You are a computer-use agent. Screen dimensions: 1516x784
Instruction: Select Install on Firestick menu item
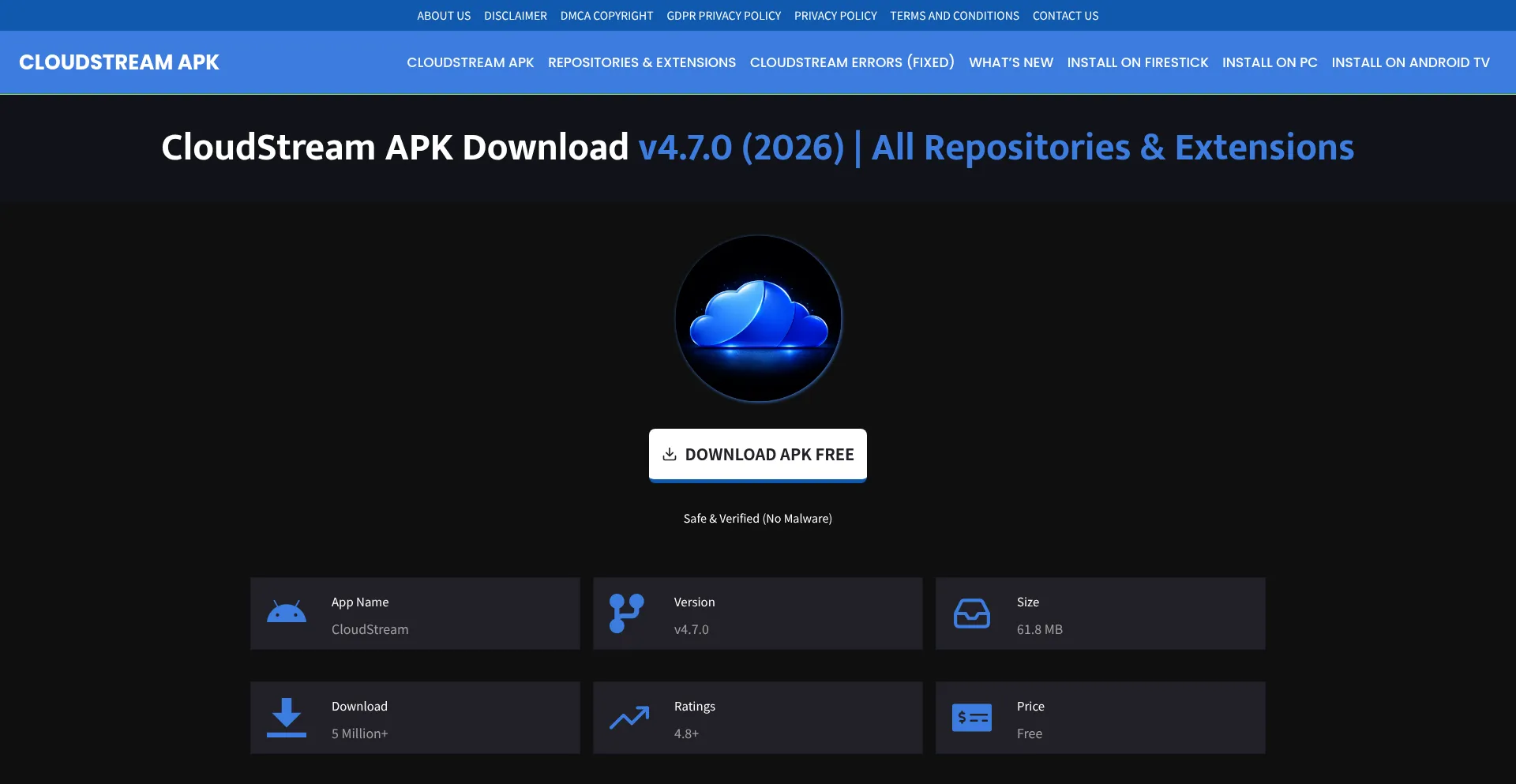[1138, 62]
